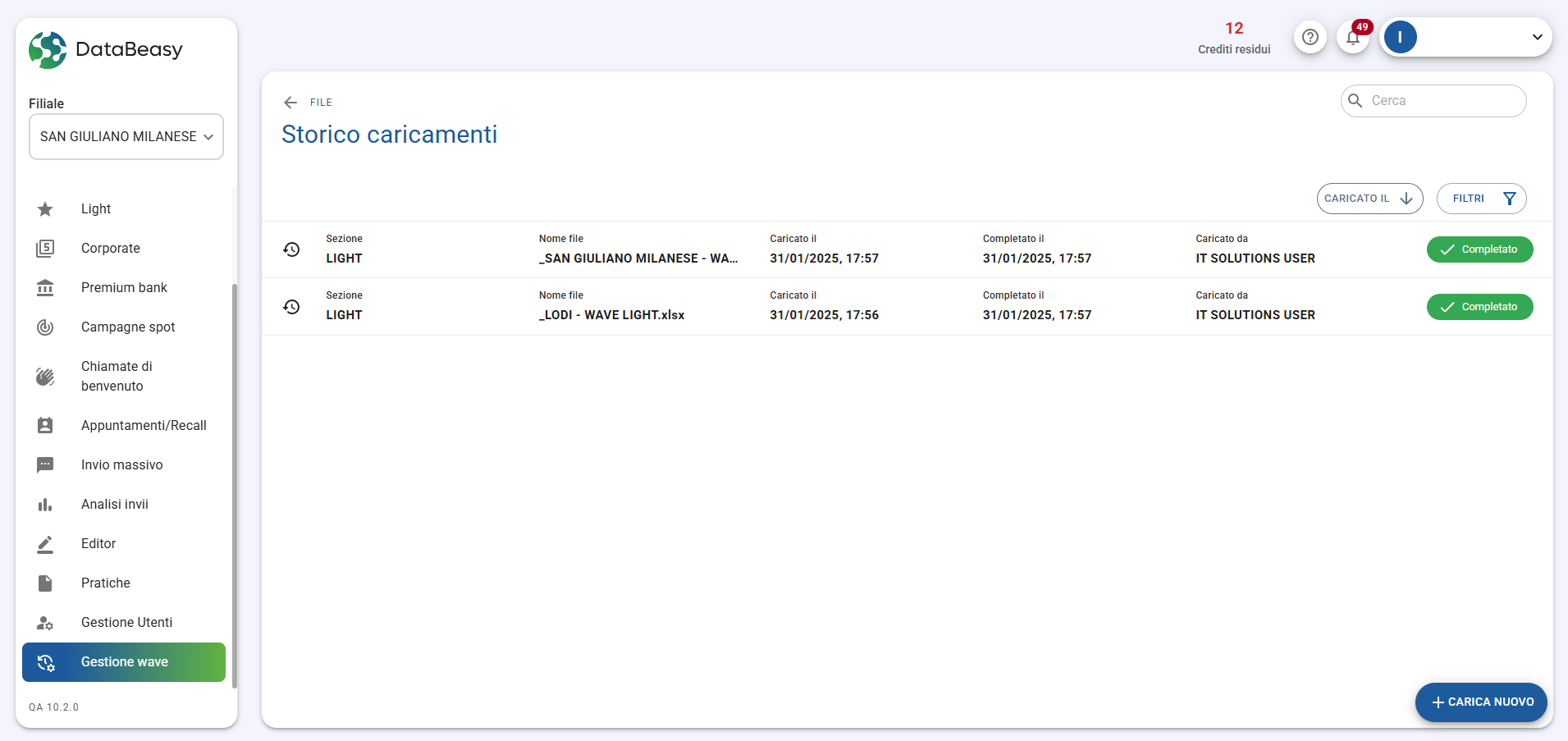1568x741 pixels.
Task: Expand the Filiale branch dropdown
Action: pos(126,137)
